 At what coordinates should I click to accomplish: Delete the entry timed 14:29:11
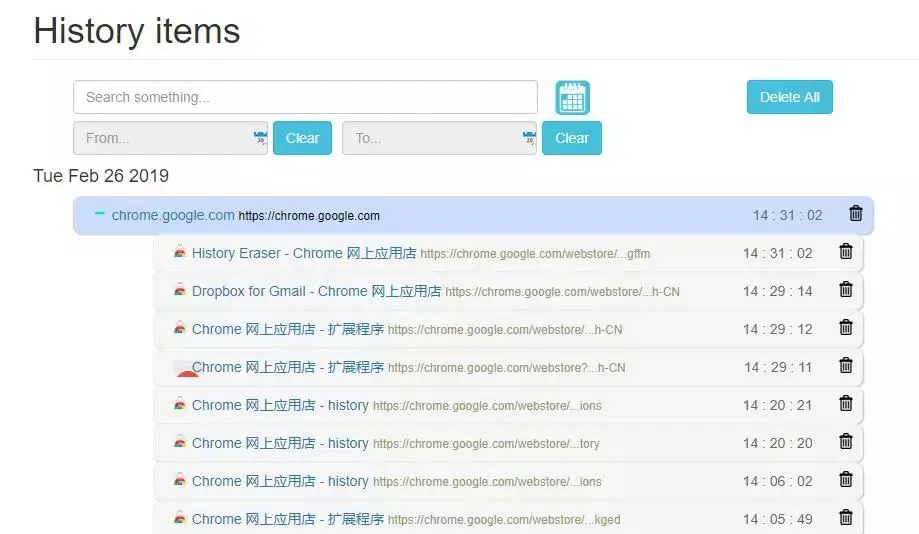[846, 366]
